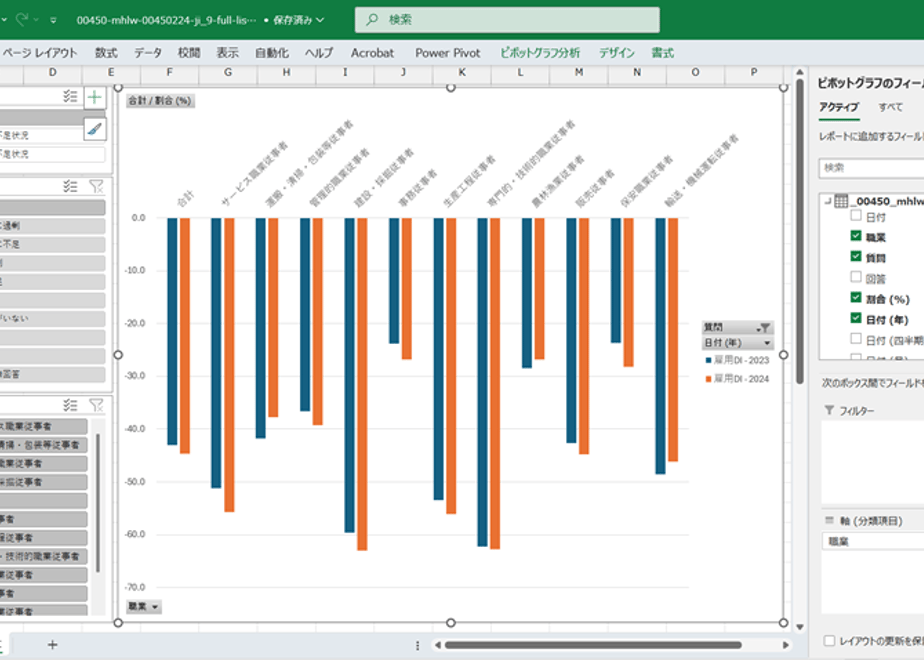
Task: Switch to the 表示 ribbon tab
Action: click(x=227, y=53)
